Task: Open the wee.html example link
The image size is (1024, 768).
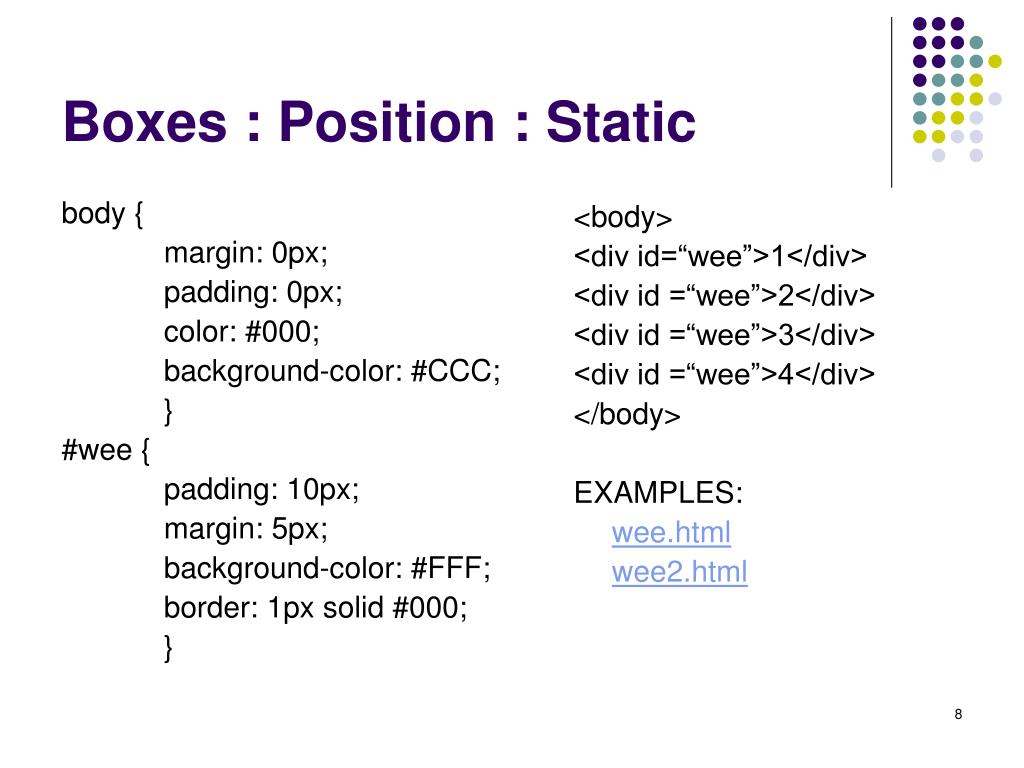Action: [x=671, y=532]
